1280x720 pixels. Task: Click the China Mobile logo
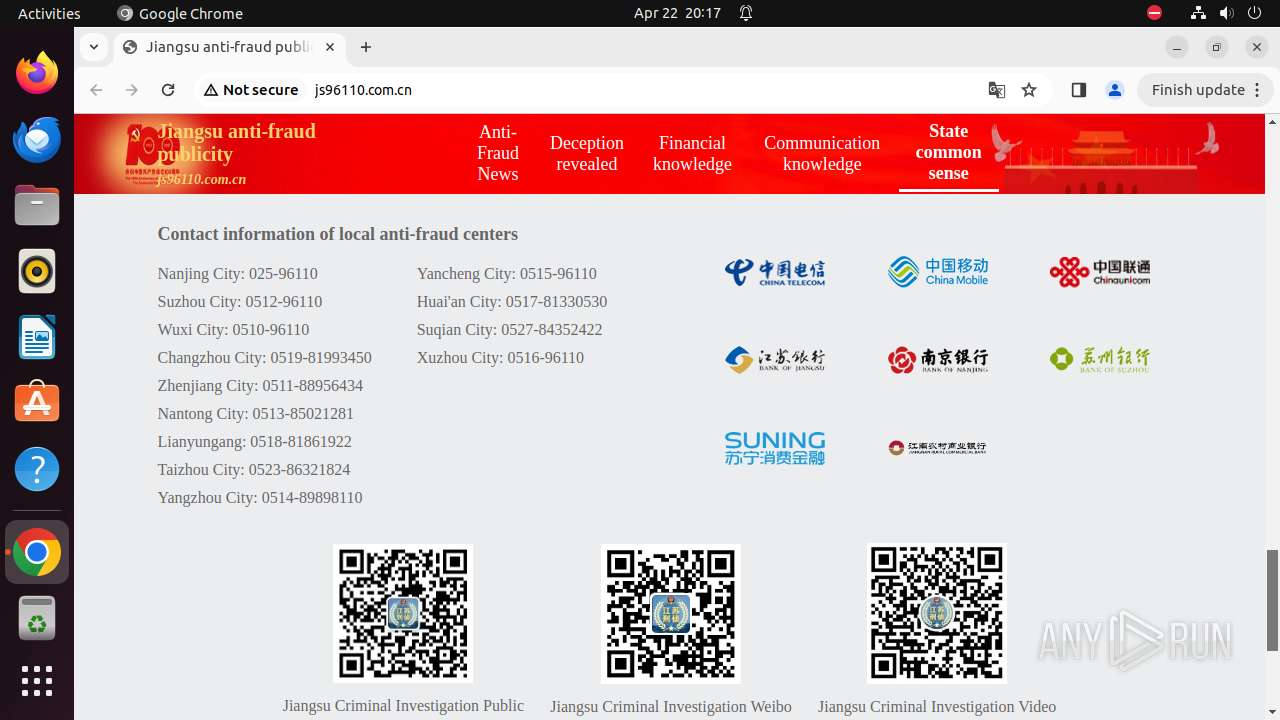click(x=938, y=272)
